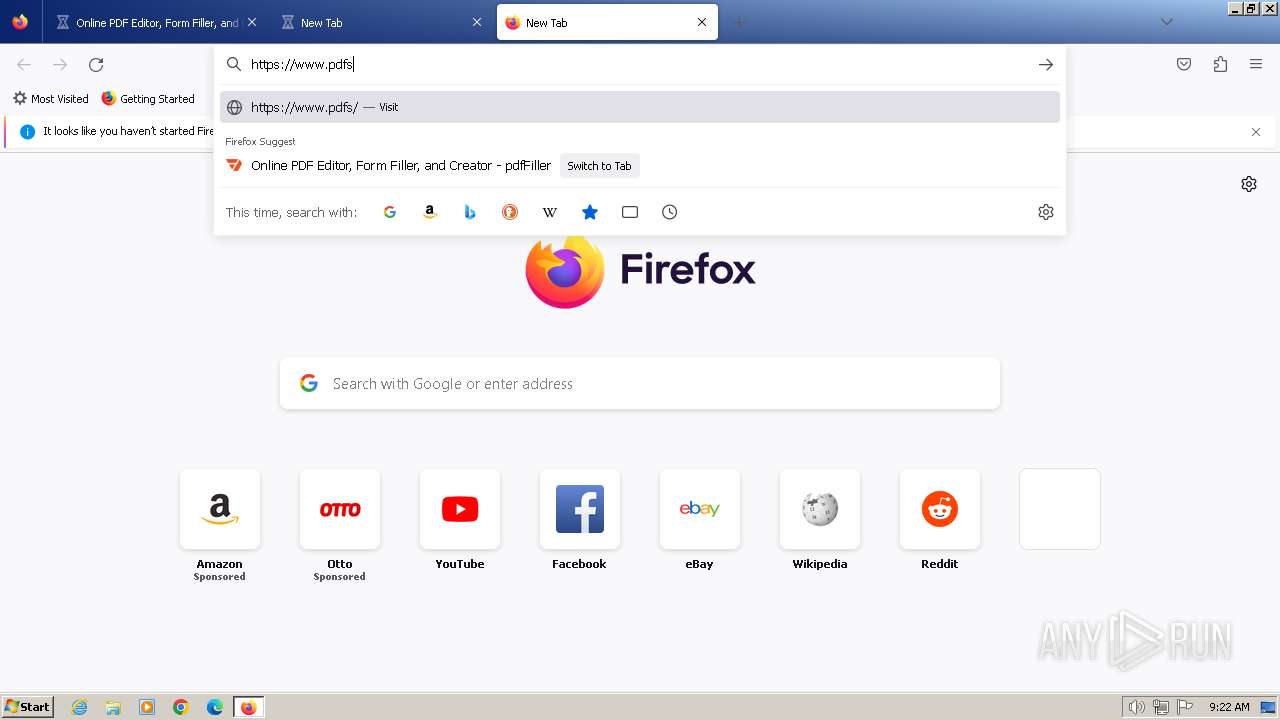Screen dimensions: 1280x720
Task: Click the Go arrow in address bar
Action: tap(1046, 64)
